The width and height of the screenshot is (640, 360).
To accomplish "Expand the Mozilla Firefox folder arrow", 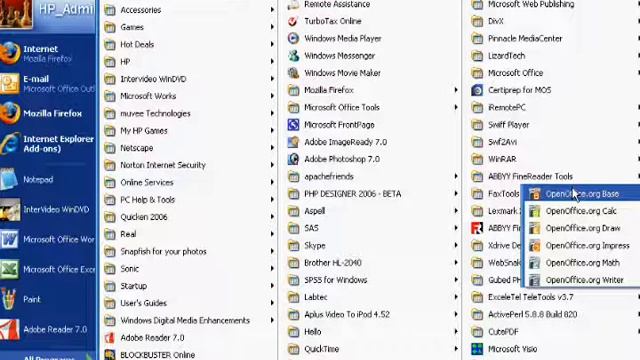I will click(456, 90).
